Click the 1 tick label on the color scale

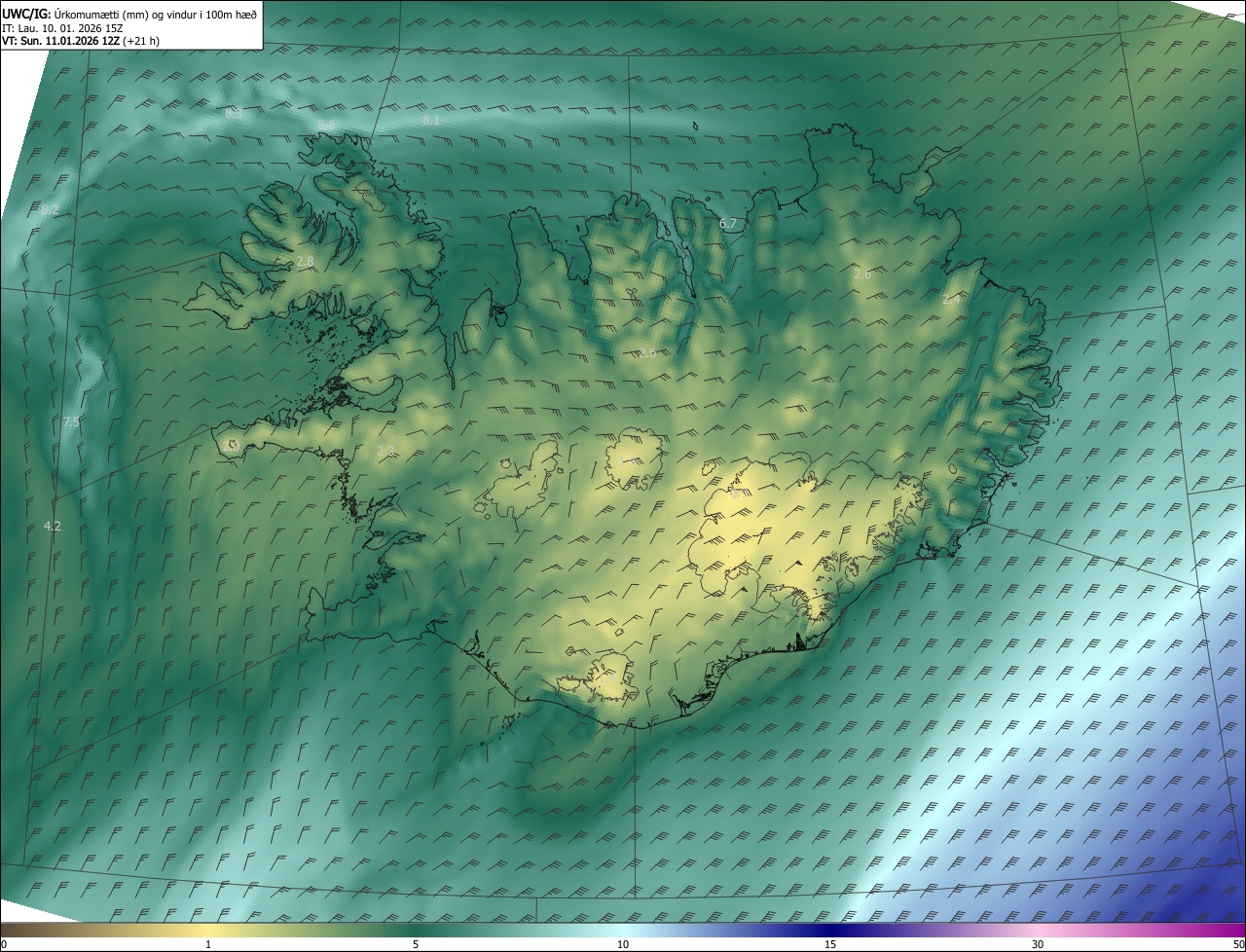click(x=208, y=944)
